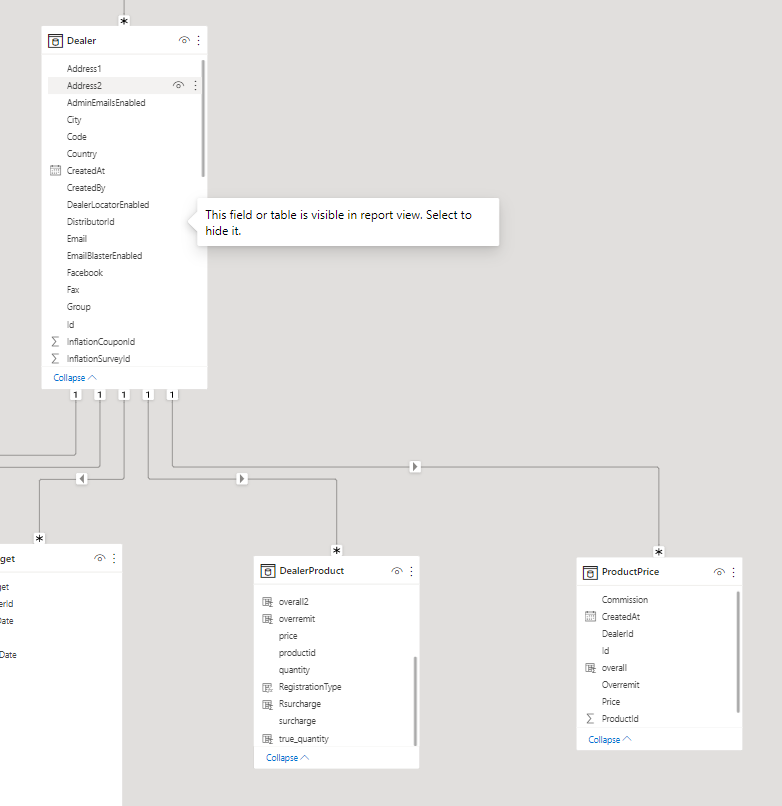Click the sigma icon beside ProductId

[x=590, y=719]
